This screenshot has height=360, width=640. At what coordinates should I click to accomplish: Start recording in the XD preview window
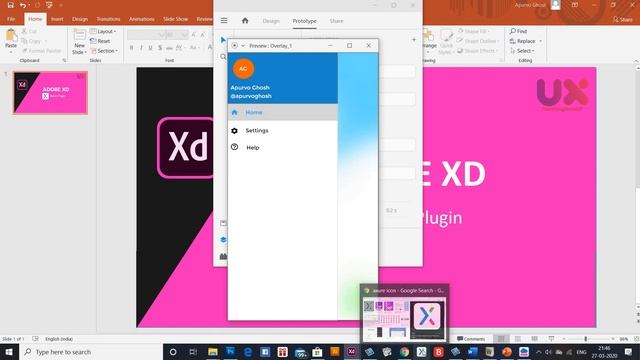pos(234,46)
